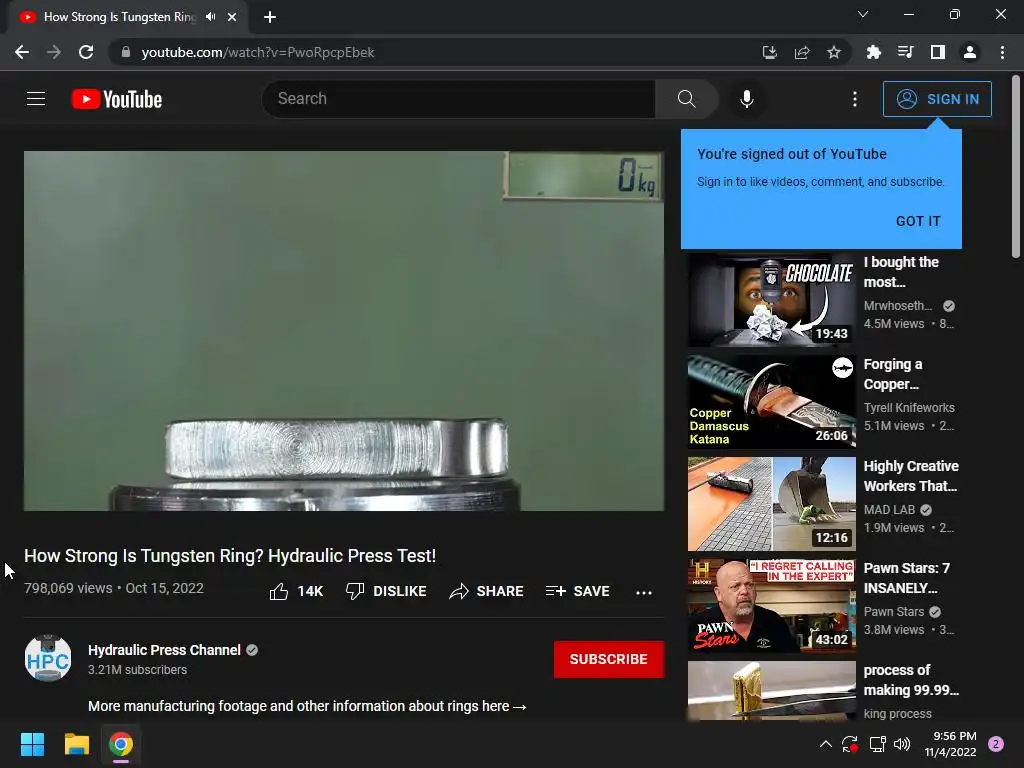Go to YouTube home via logo
This screenshot has width=1024, height=768.
point(117,99)
